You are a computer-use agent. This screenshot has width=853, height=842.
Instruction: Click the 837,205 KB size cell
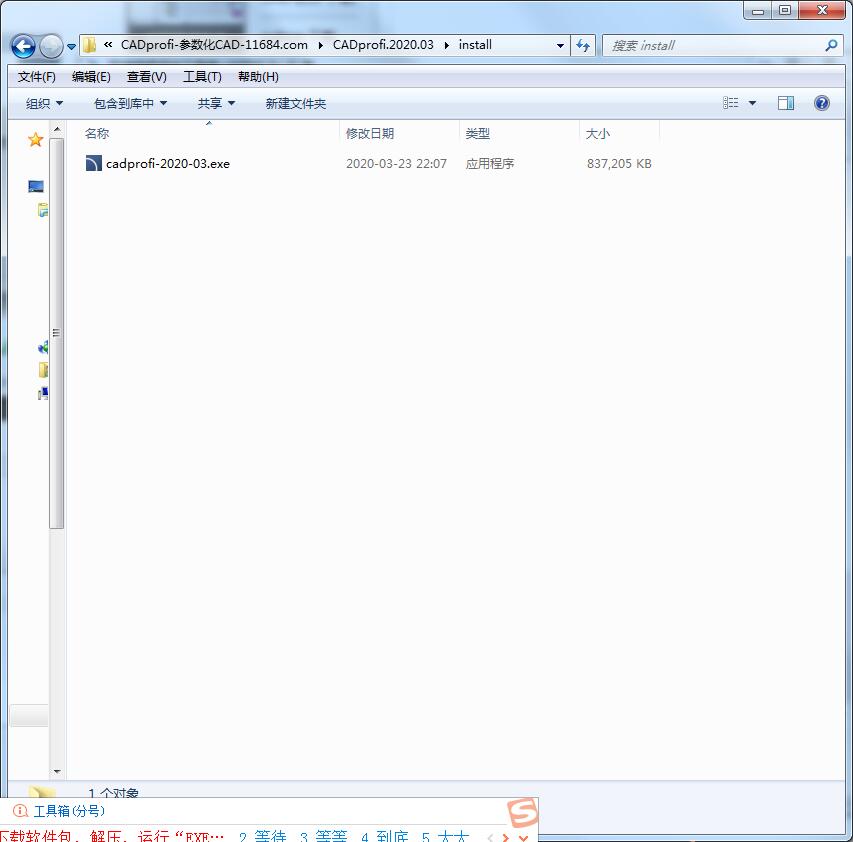pos(619,164)
